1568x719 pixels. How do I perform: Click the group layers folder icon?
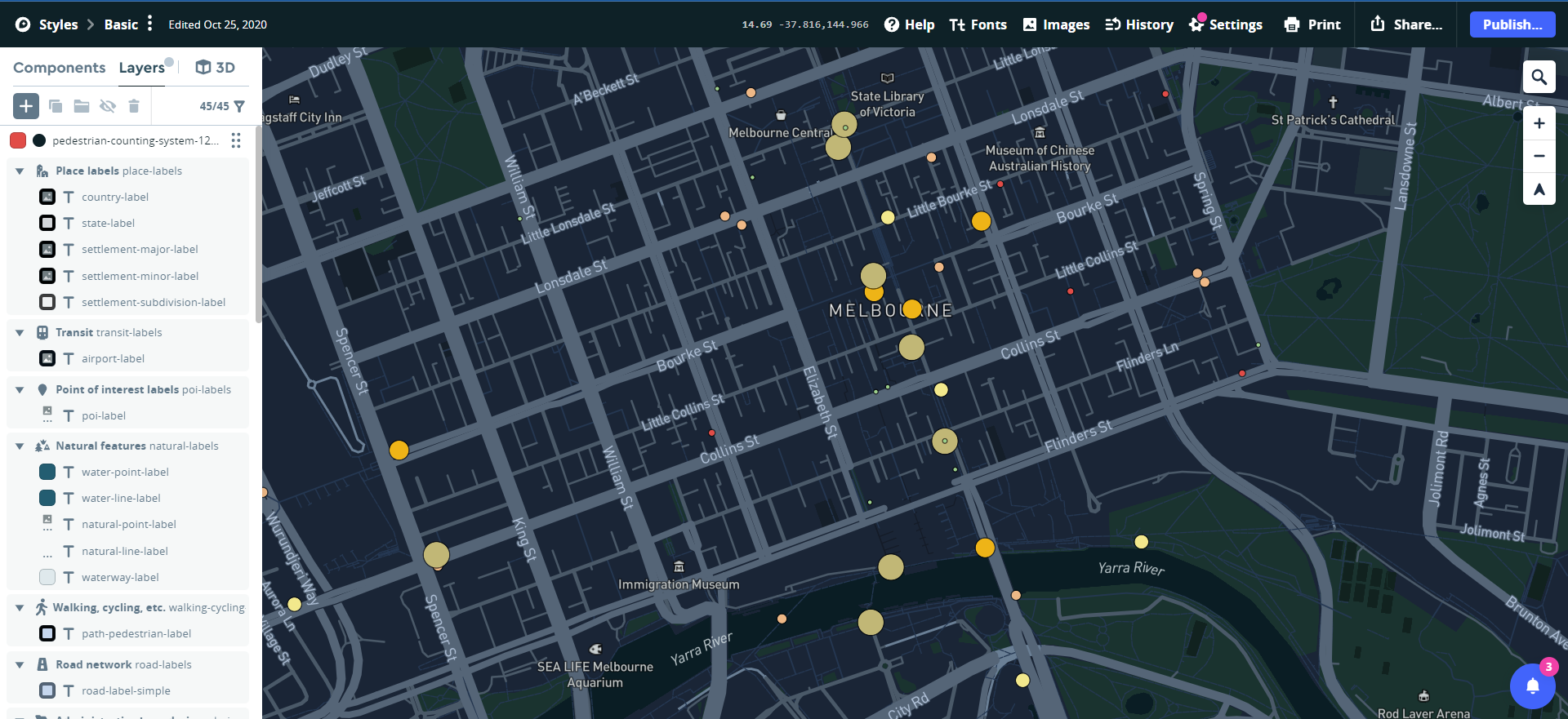[x=82, y=106]
